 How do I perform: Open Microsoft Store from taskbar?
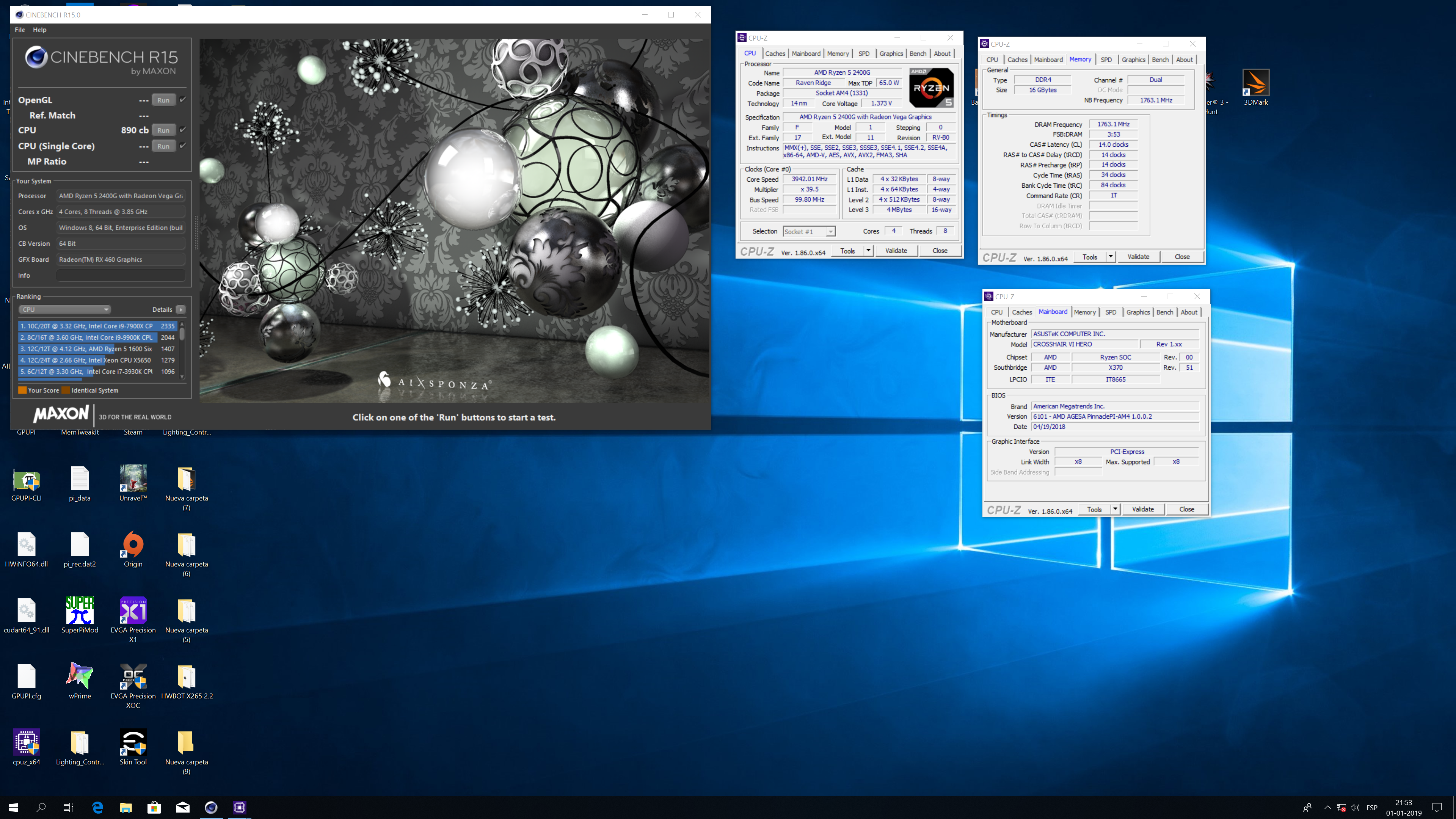[x=154, y=807]
